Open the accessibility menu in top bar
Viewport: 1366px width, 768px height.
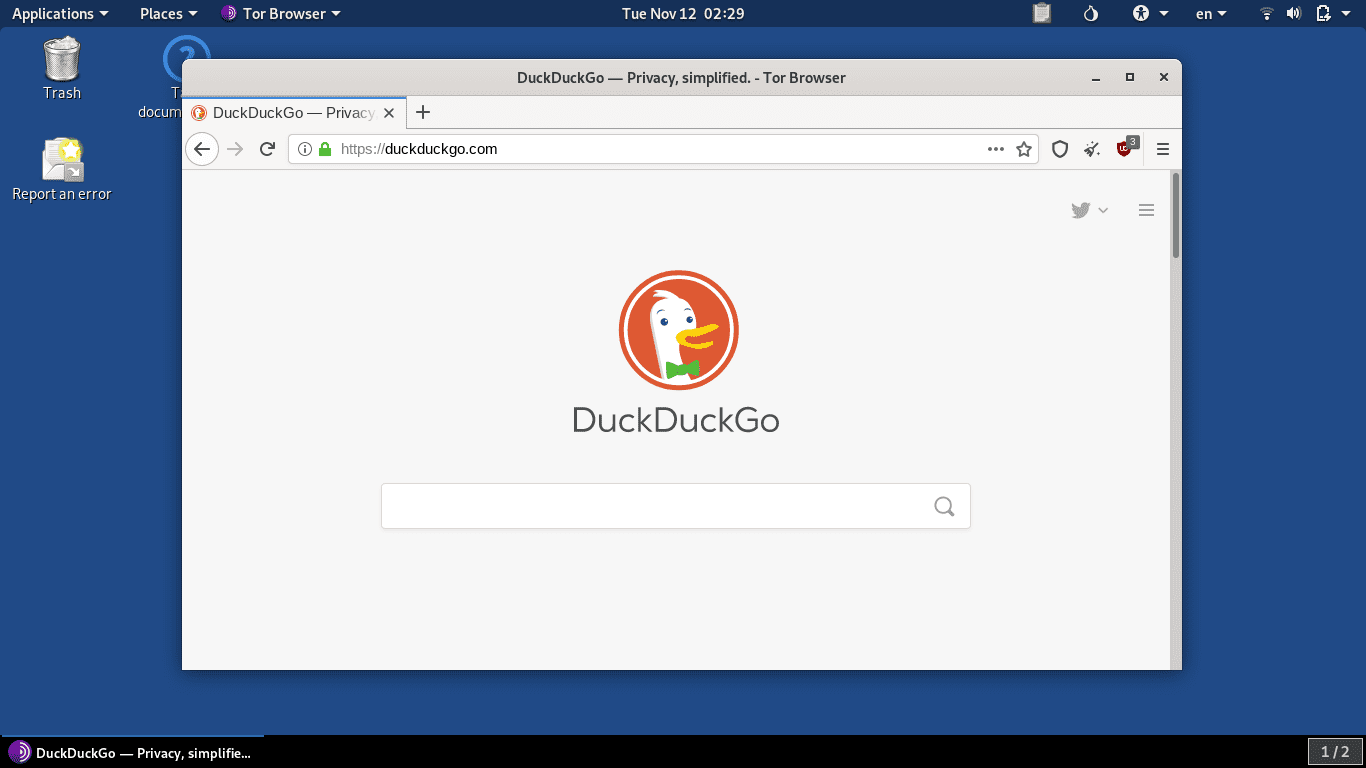(1151, 13)
